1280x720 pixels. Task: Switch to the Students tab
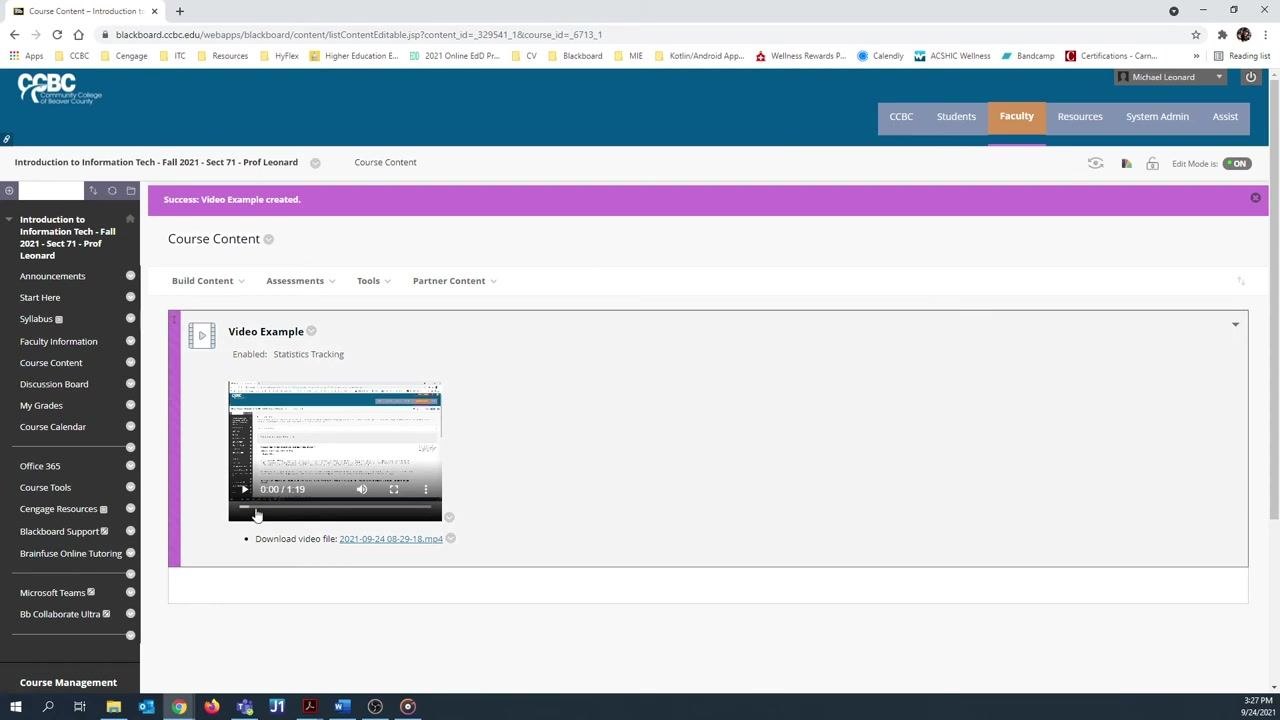(956, 117)
